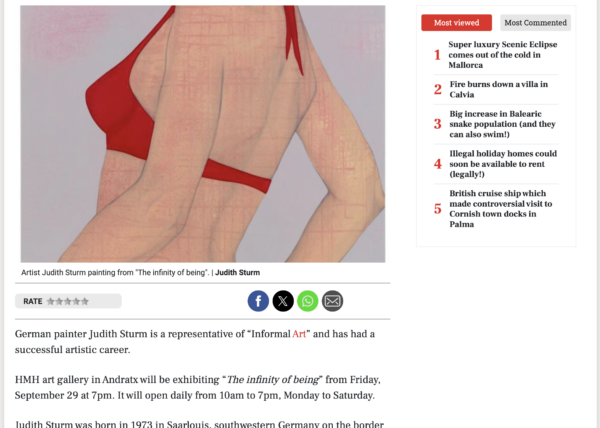Click the number 1 ranking story marker
Viewport: 600px width, 428px height.
point(437,55)
